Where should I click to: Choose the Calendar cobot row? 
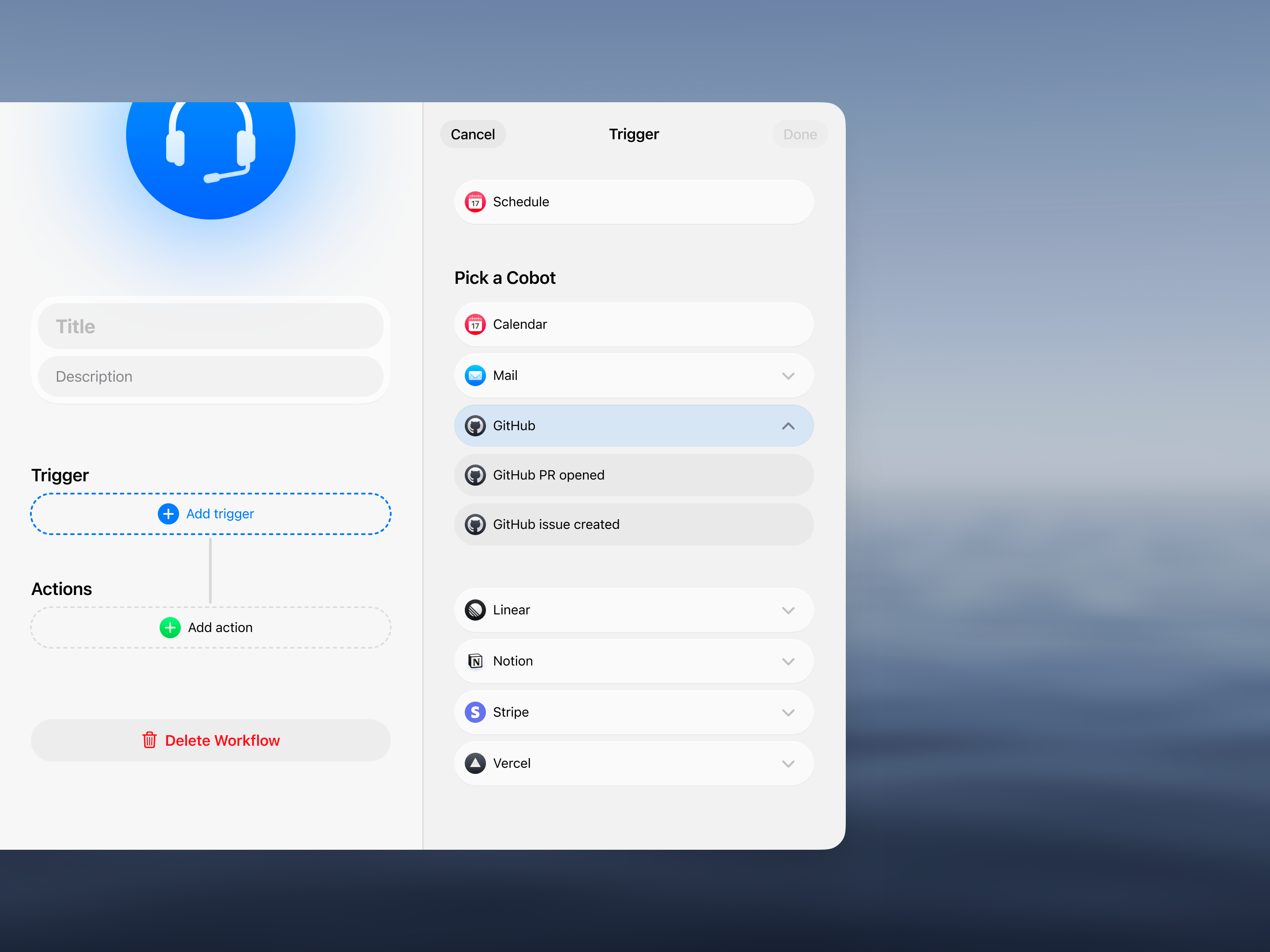coord(633,324)
